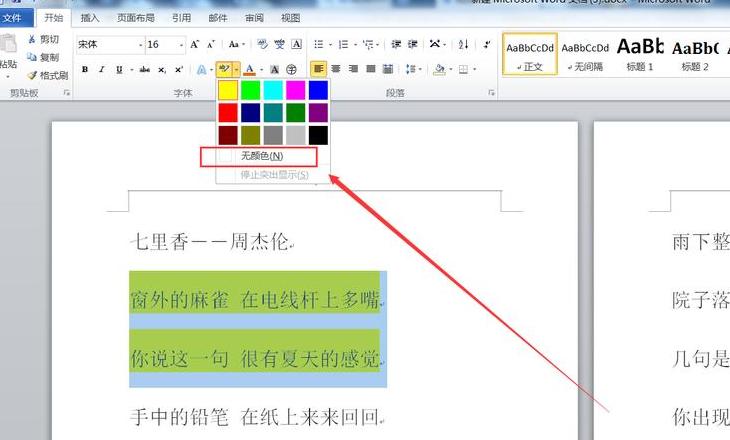730x440 pixels.
Task: Open the font color dropdown arrow
Action: (x=261, y=70)
